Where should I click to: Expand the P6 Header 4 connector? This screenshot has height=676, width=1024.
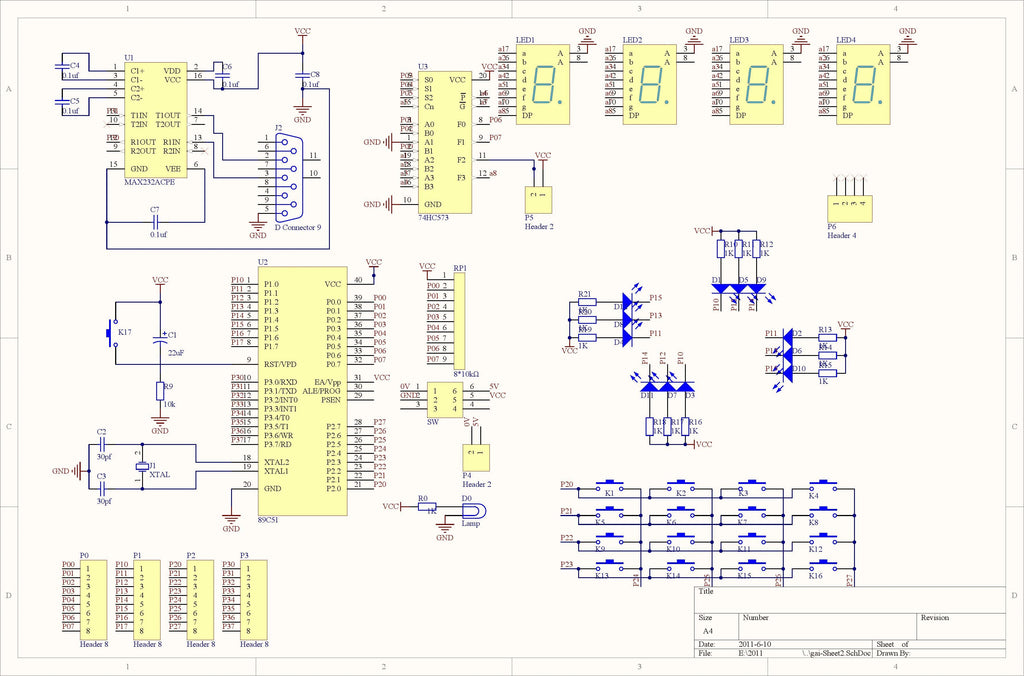point(851,208)
